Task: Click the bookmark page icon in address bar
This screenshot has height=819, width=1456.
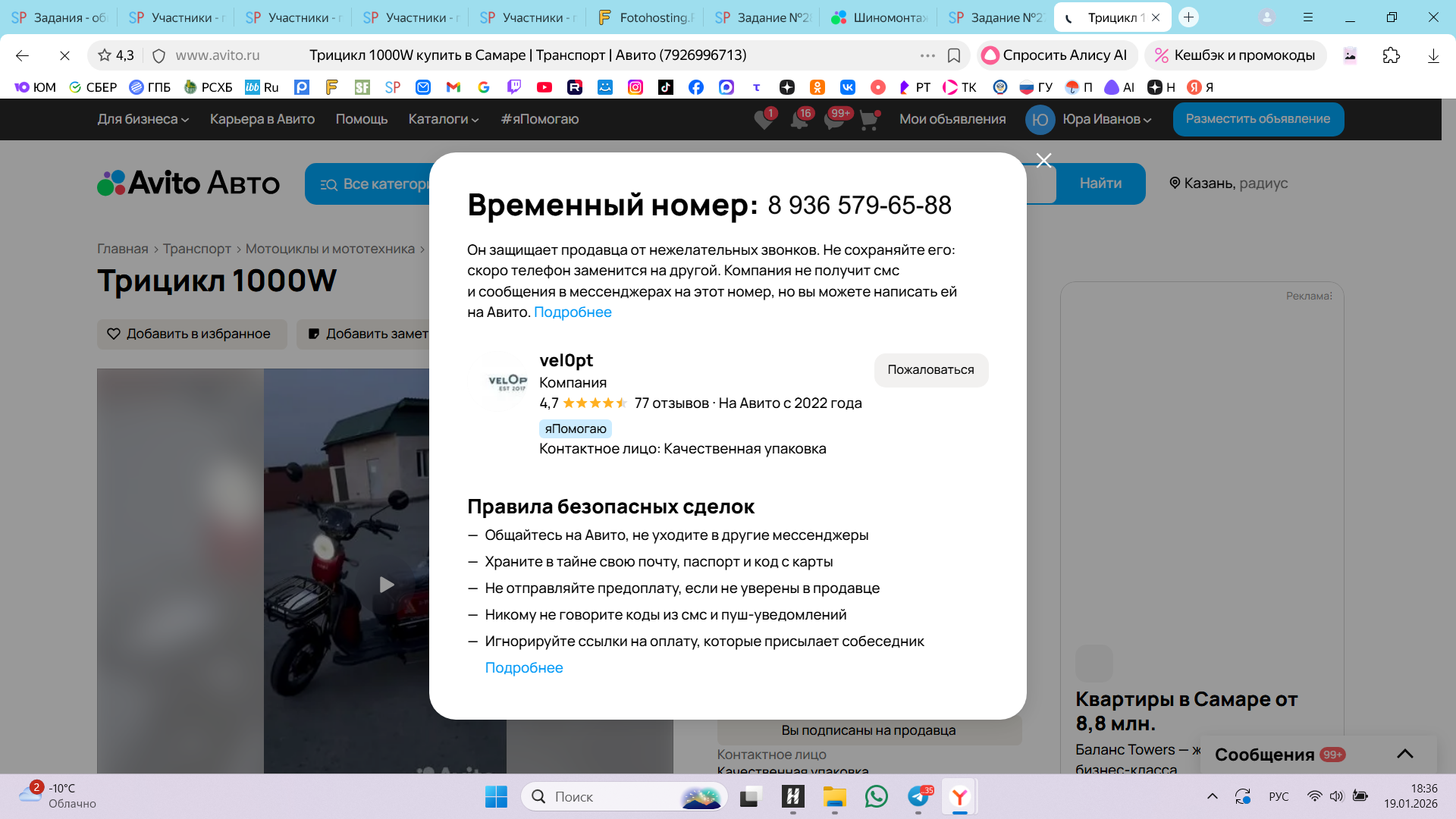Action: 954,55
